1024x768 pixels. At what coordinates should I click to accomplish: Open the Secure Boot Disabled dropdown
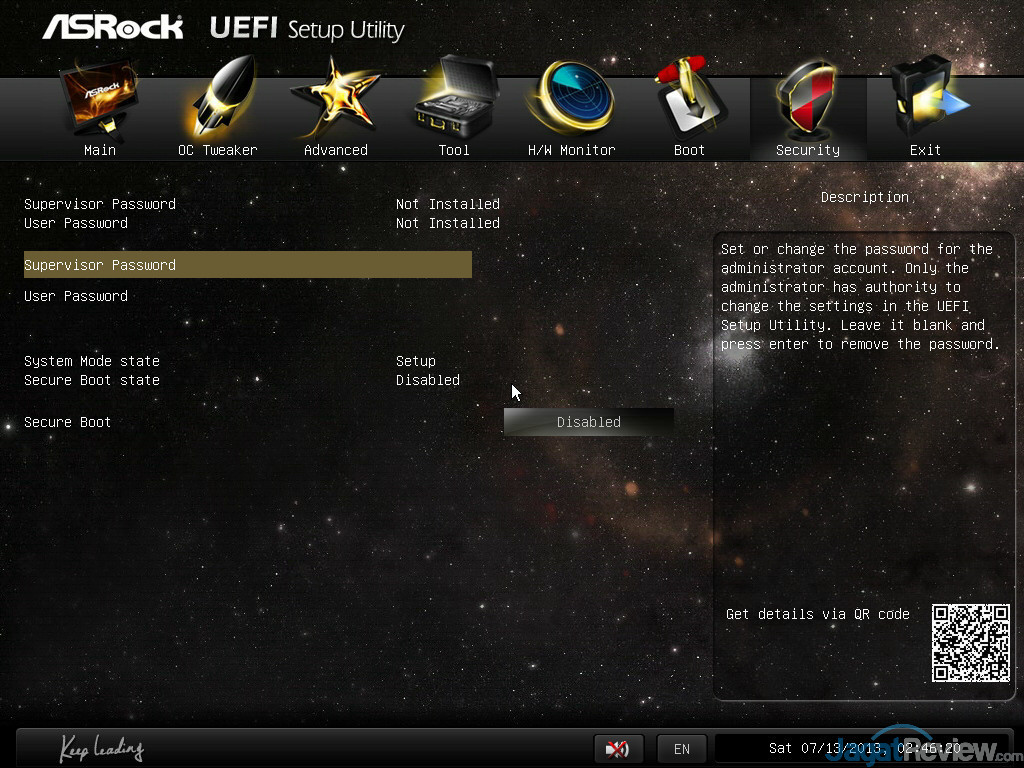point(588,422)
